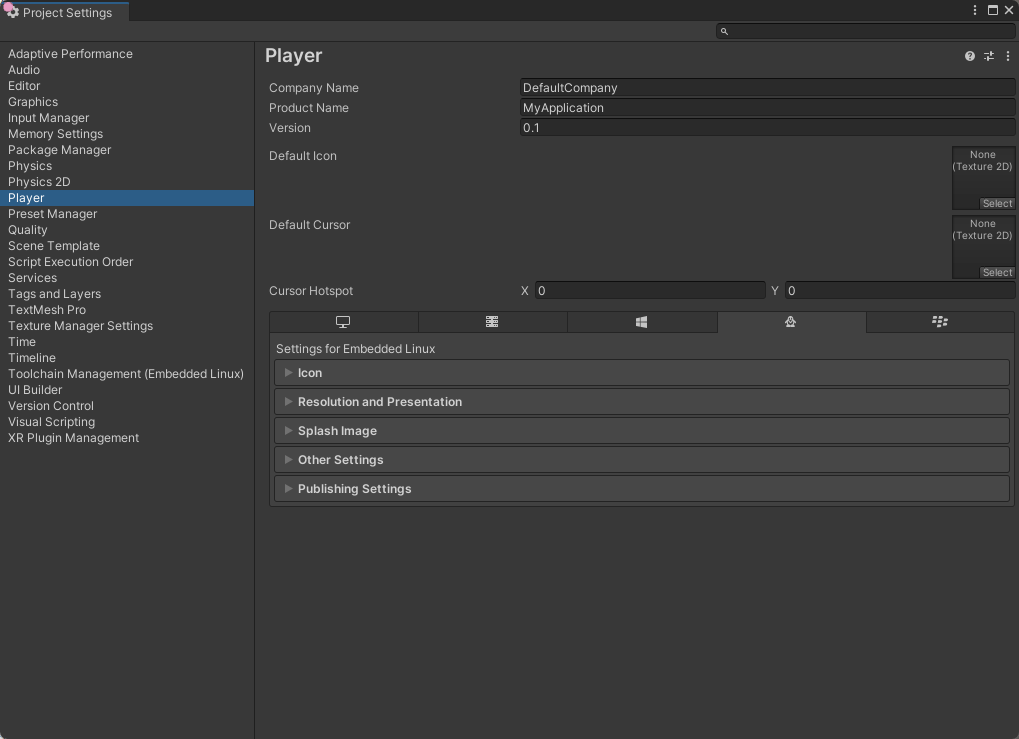Viewport: 1019px width, 739px height.
Task: Switch to the Dedicated Server platform icon
Action: click(492, 322)
